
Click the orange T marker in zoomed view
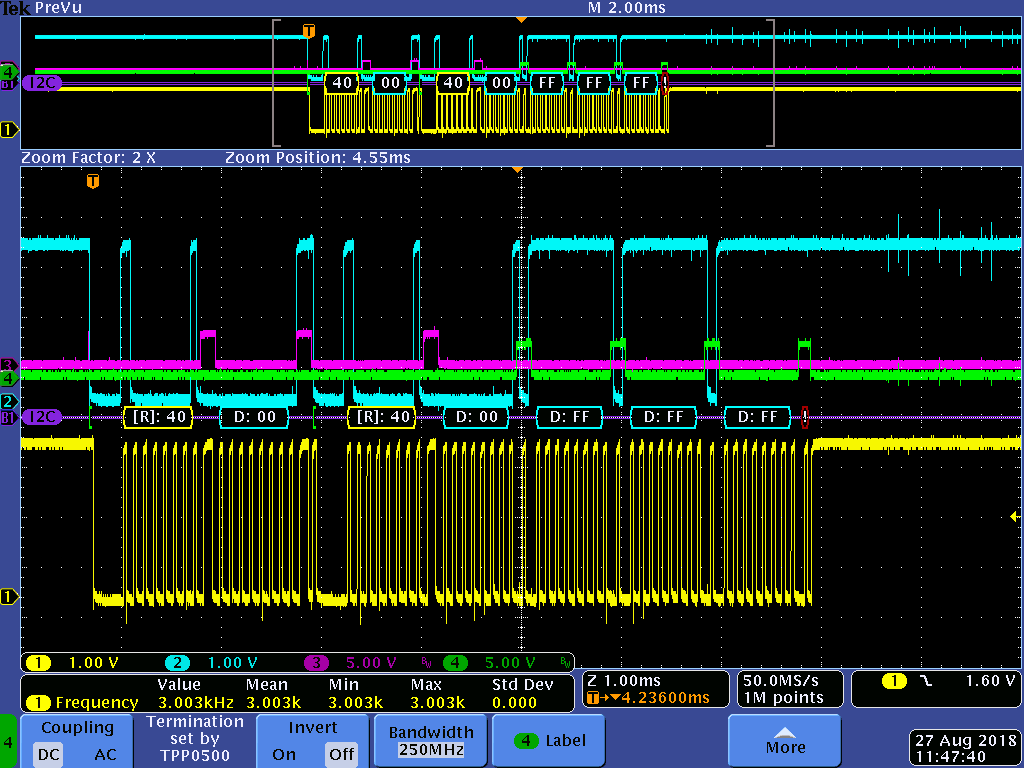pyautogui.click(x=93, y=181)
